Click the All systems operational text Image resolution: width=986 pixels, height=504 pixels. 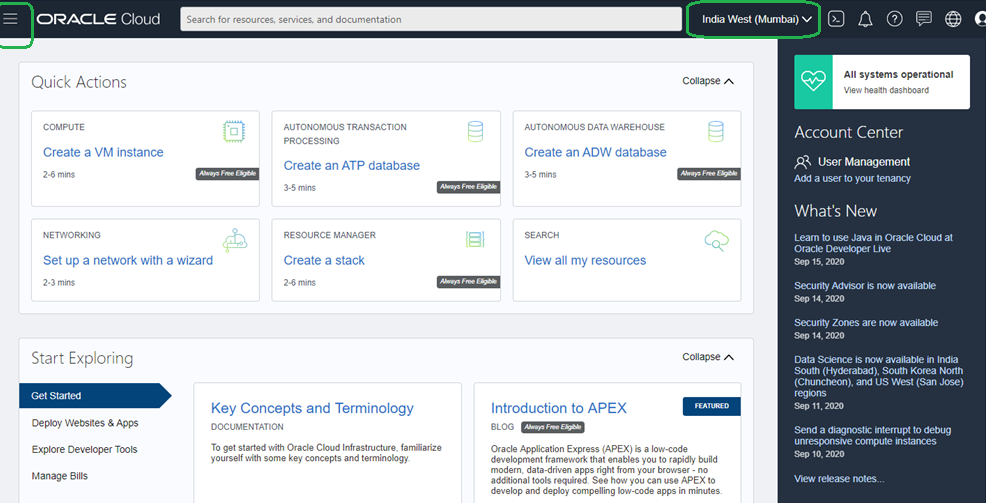tap(898, 74)
